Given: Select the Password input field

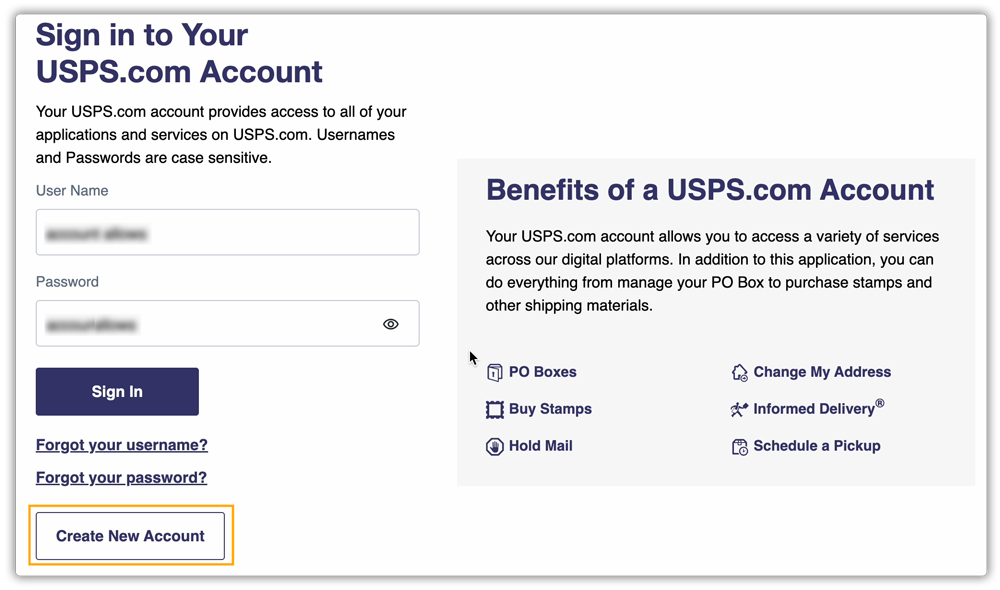Looking at the screenshot, I should 200,323.
